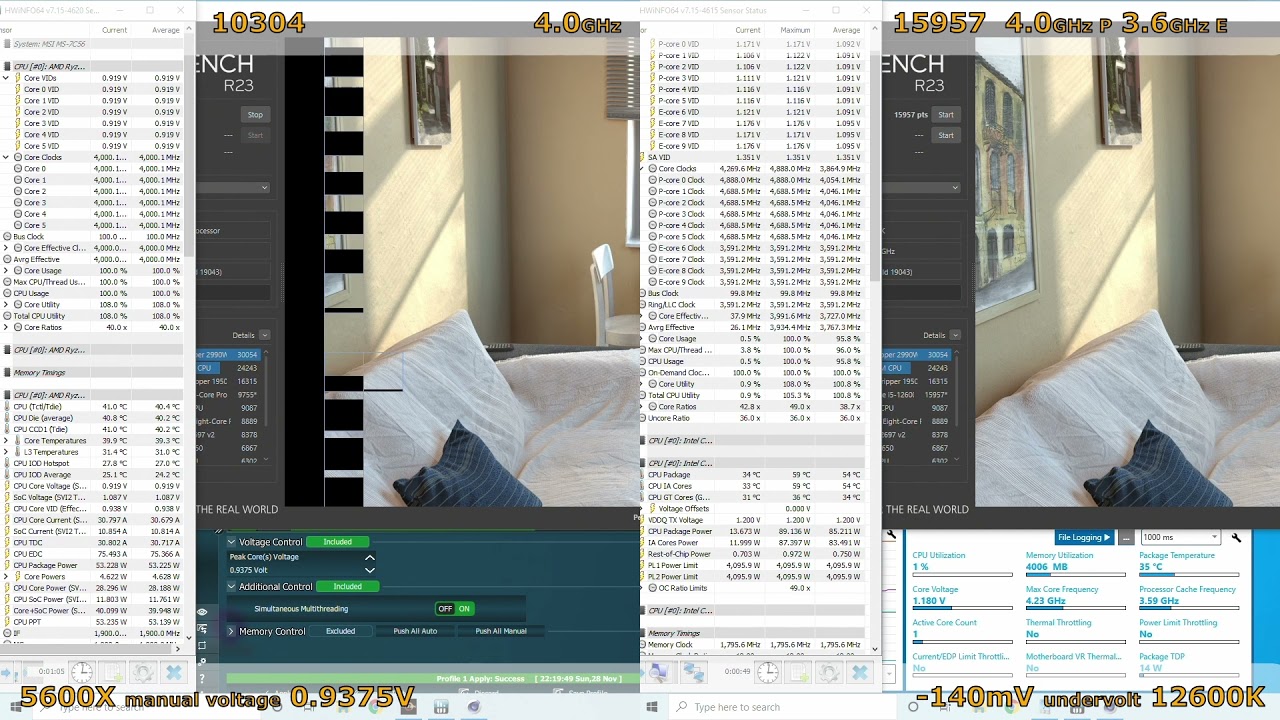Toggle Memory Control Excluded button
This screenshot has width=1280, height=720.
pyautogui.click(x=340, y=631)
